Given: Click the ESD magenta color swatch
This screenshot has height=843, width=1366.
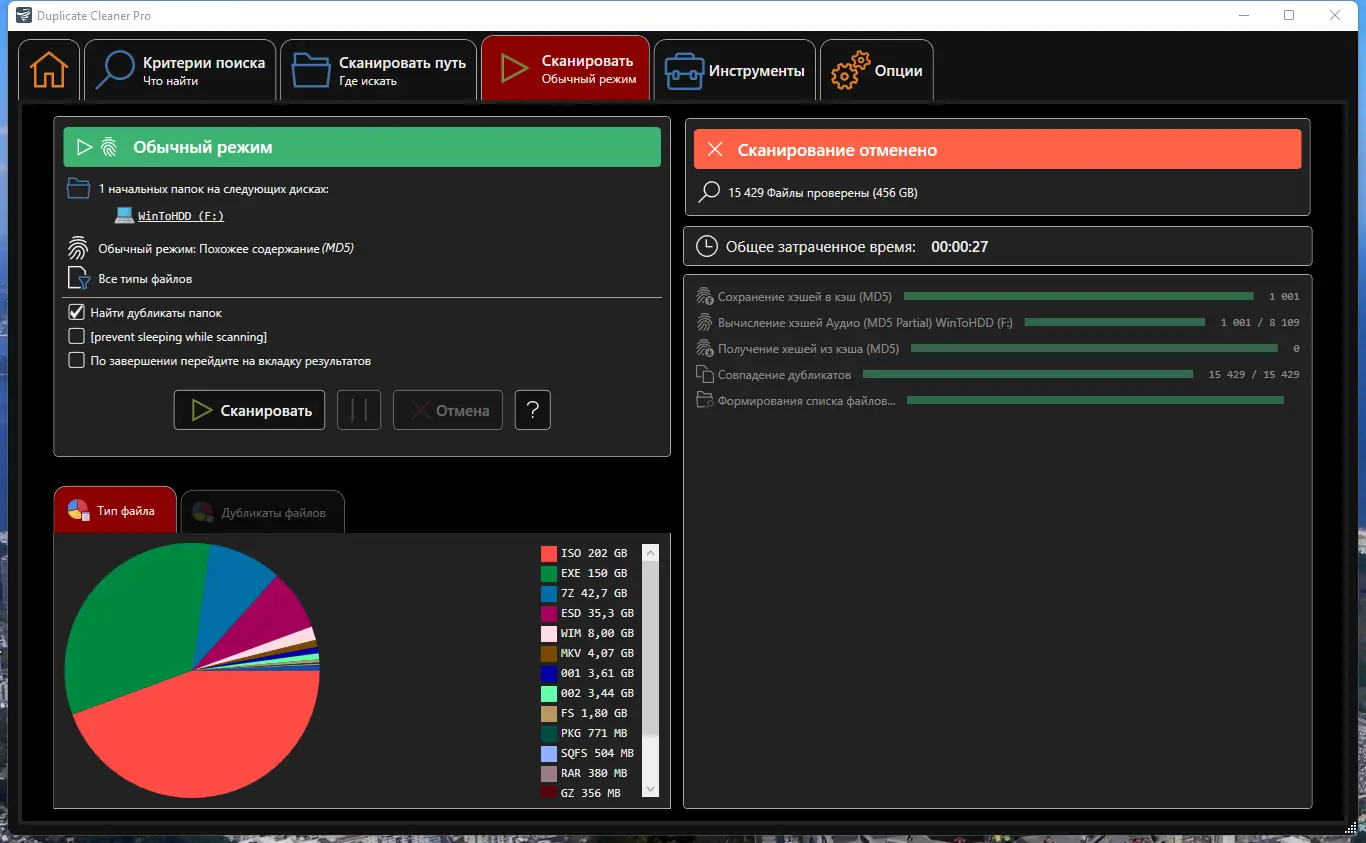Looking at the screenshot, I should 548,613.
